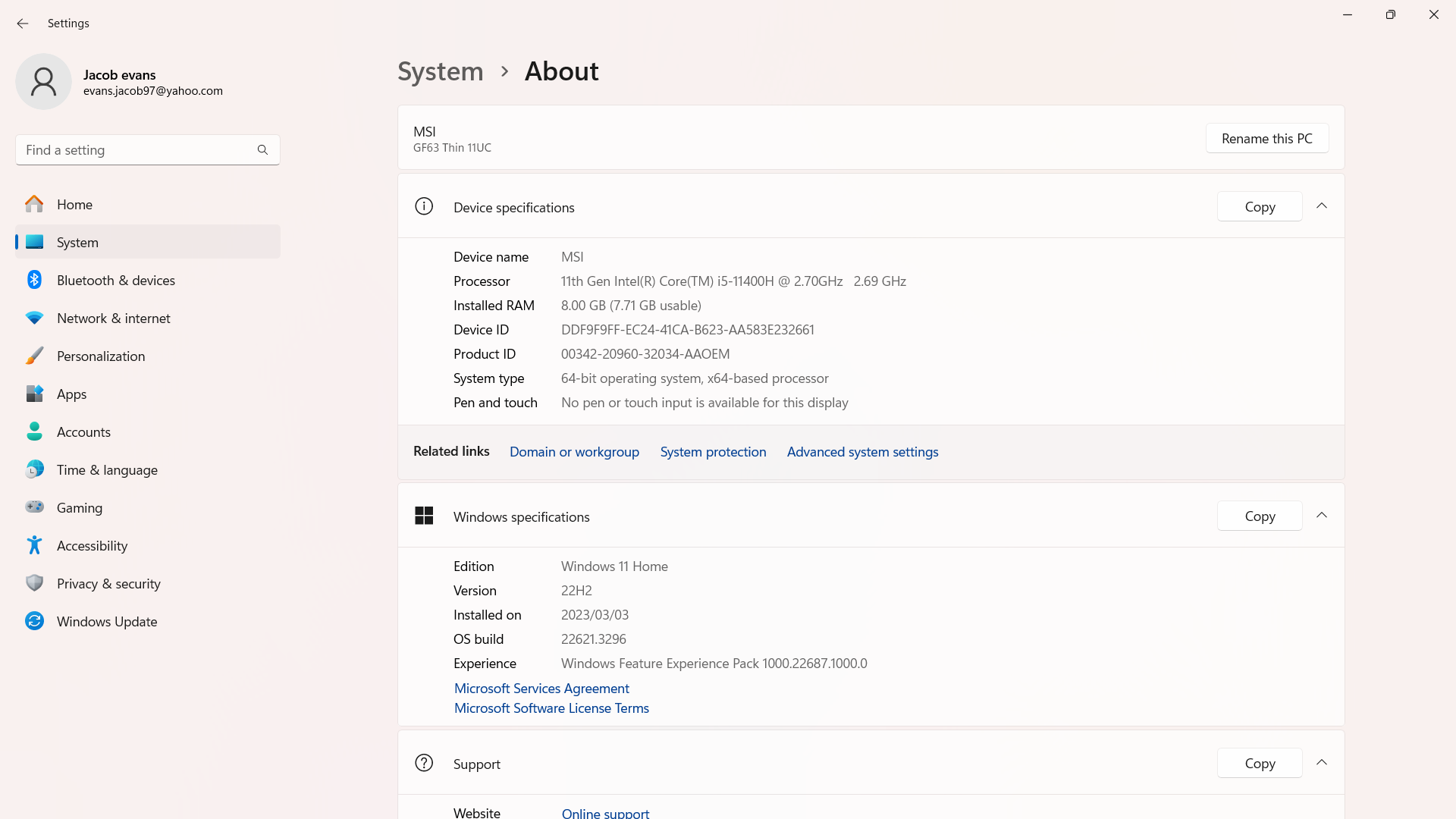Click the Product ID value 00342-20960-32034-AAOEM

[x=645, y=353]
